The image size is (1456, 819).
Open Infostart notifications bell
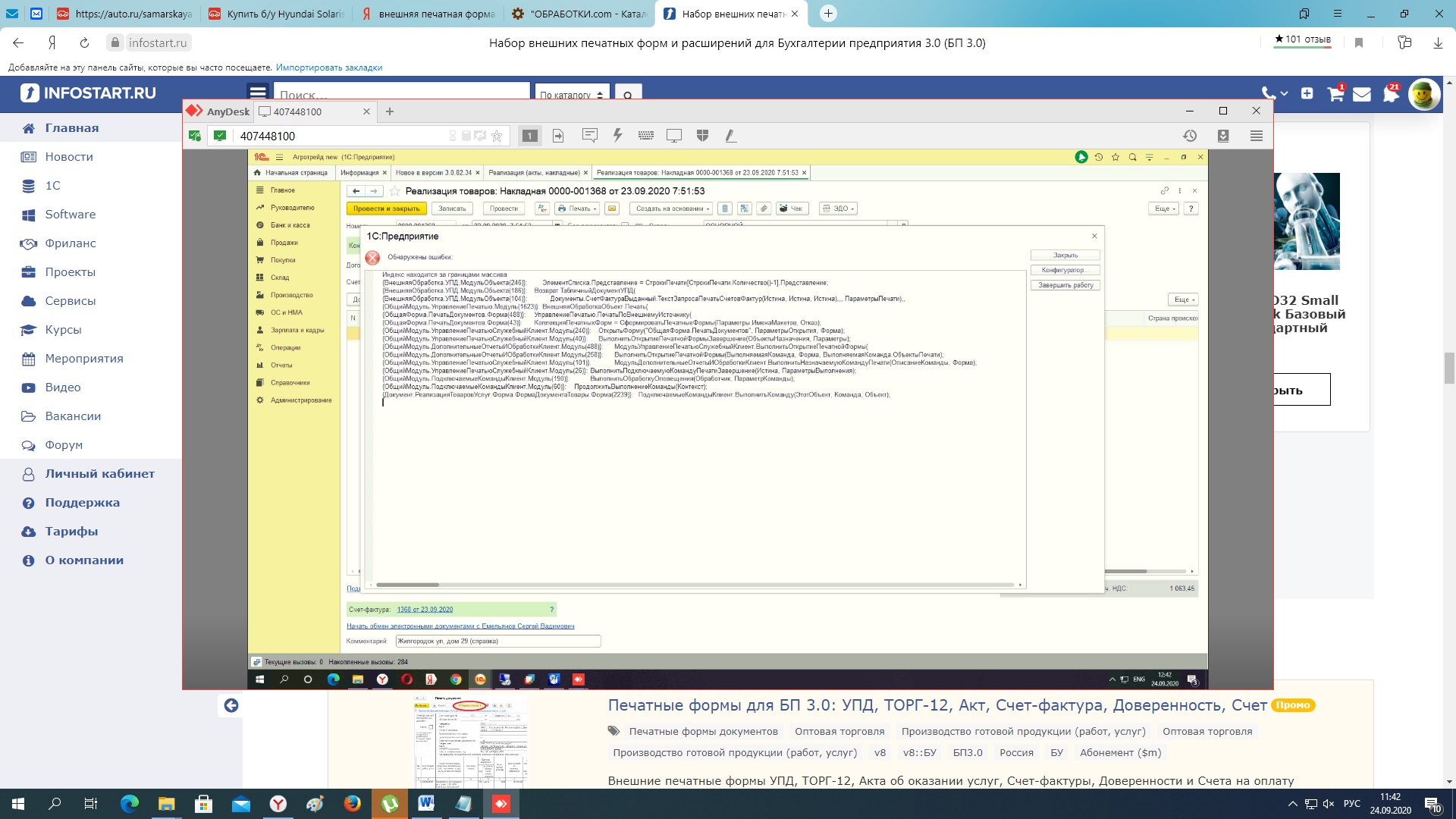click(x=1391, y=94)
